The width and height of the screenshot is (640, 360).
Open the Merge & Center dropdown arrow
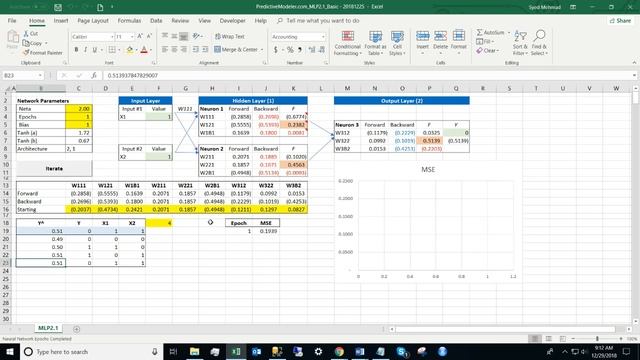[262, 50]
